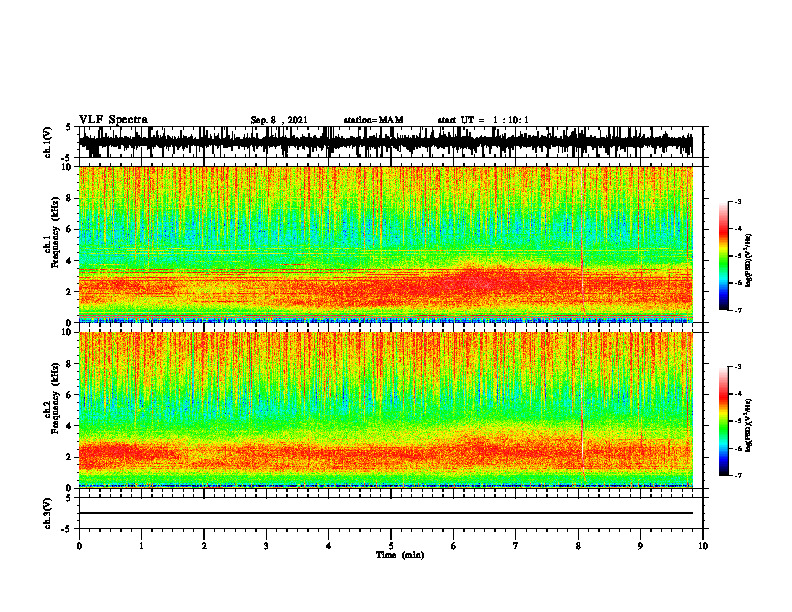Click the "ch.3(V)" axis label

click(48, 513)
